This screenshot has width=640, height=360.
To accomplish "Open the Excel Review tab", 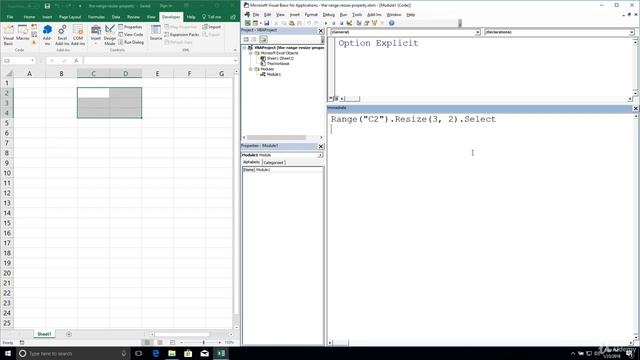I will click(133, 17).
